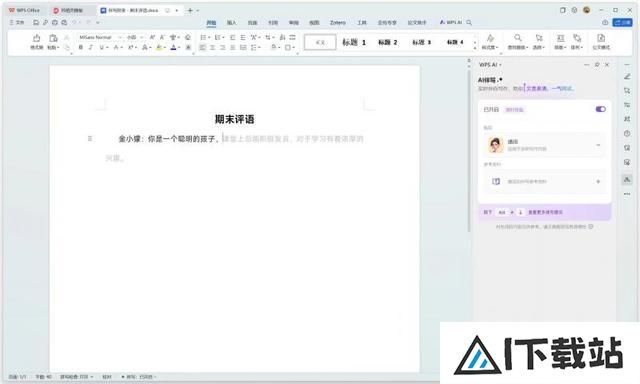This screenshot has width=640, height=384.
Task: Click the decrease font size icon
Action: [162, 37]
